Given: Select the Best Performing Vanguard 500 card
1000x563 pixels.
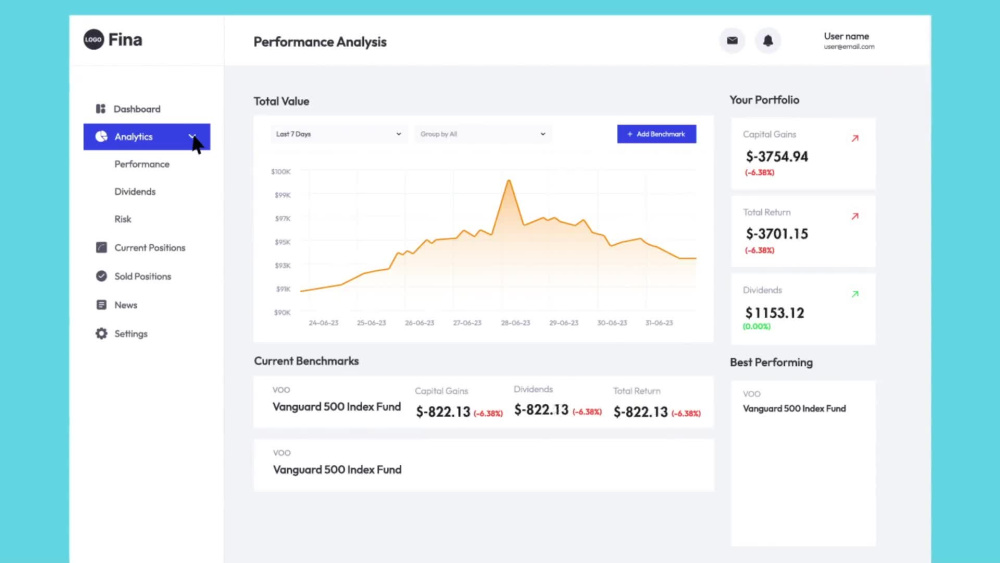Looking at the screenshot, I should tap(803, 464).
